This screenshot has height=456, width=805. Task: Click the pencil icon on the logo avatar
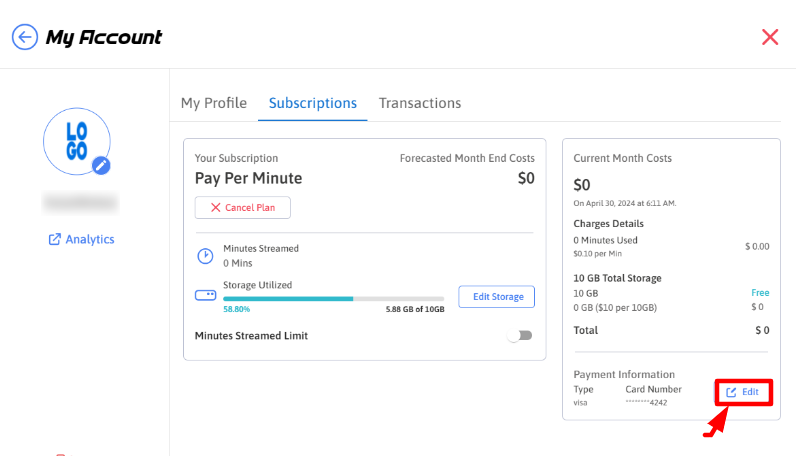pyautogui.click(x=101, y=166)
